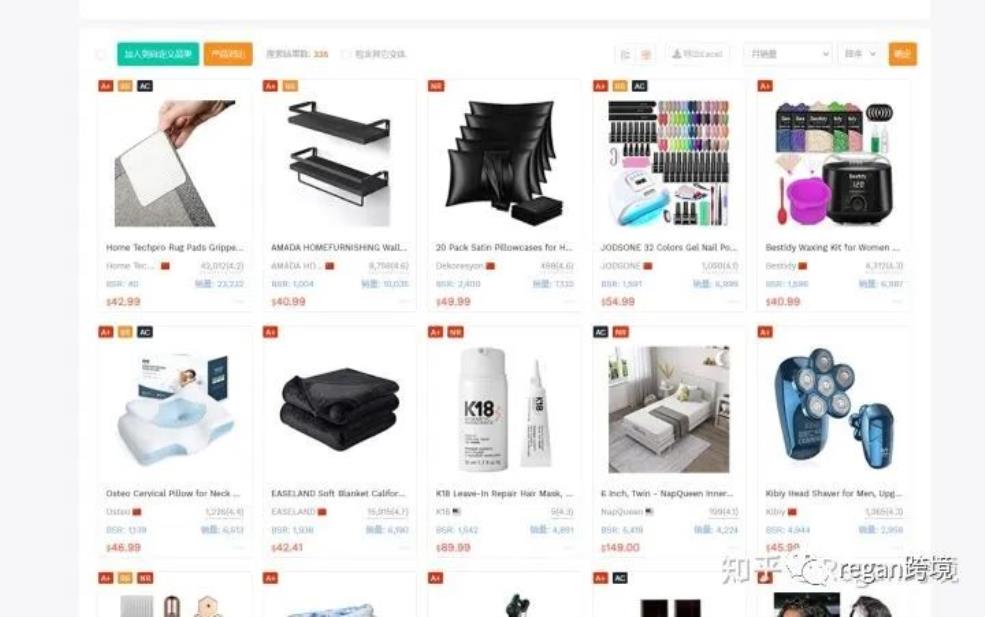Click the A+ badge on Rug Pads card
Viewport: 985px width, 617px height.
click(106, 86)
